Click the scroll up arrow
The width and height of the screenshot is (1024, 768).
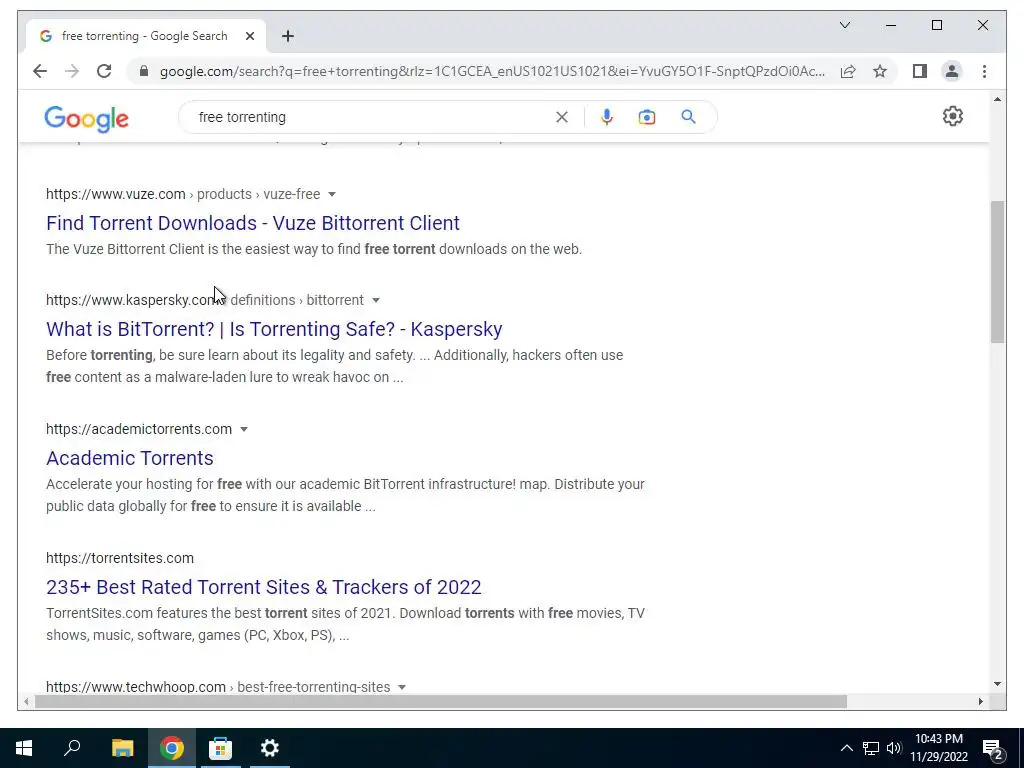coord(997,99)
